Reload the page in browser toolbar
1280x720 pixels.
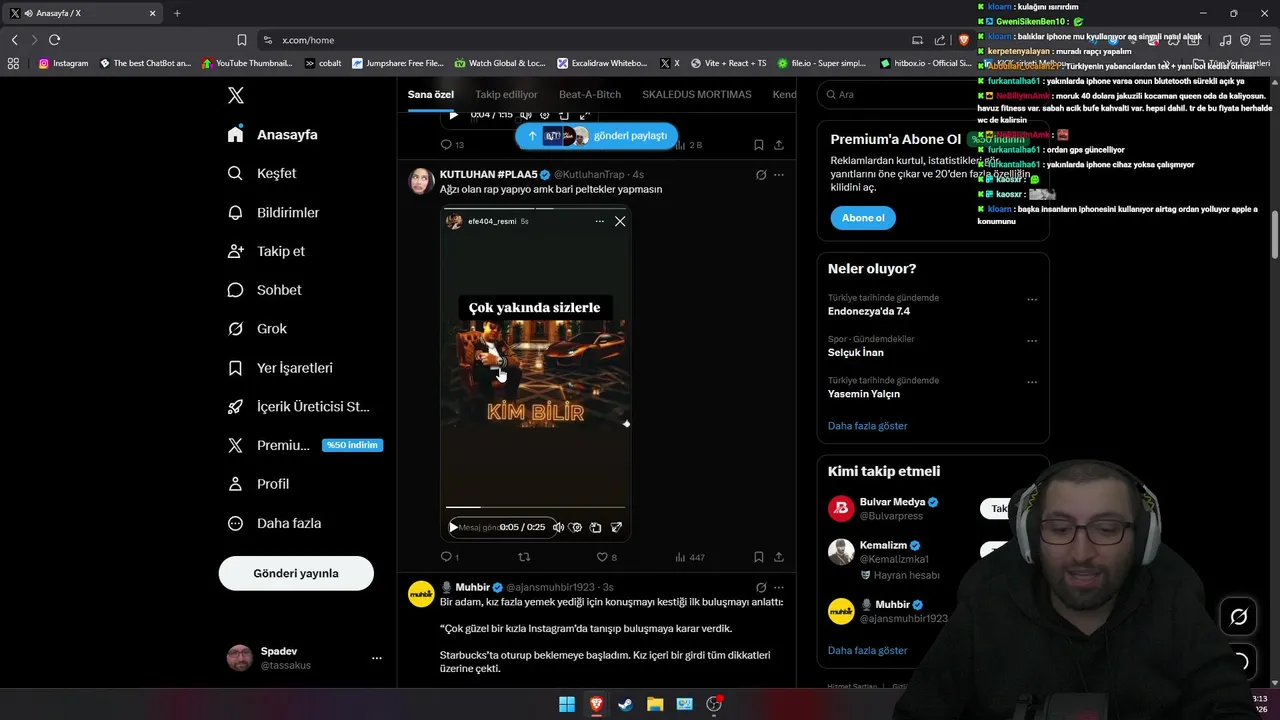coord(54,40)
